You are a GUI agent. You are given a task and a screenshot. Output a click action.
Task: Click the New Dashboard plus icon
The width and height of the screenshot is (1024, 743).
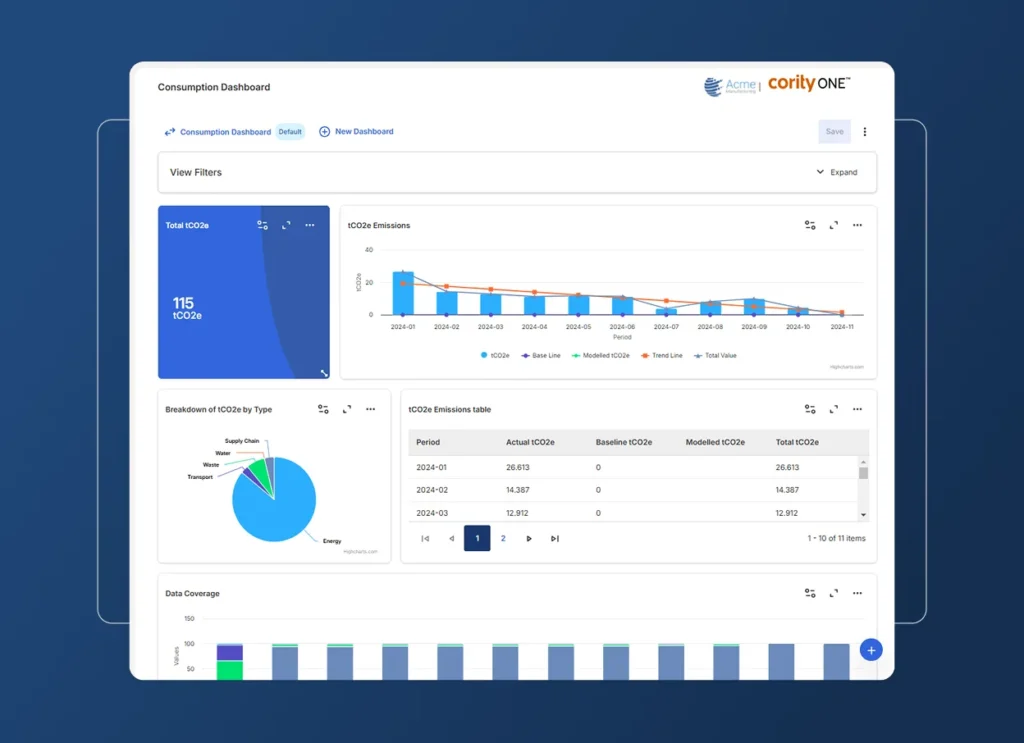[323, 131]
